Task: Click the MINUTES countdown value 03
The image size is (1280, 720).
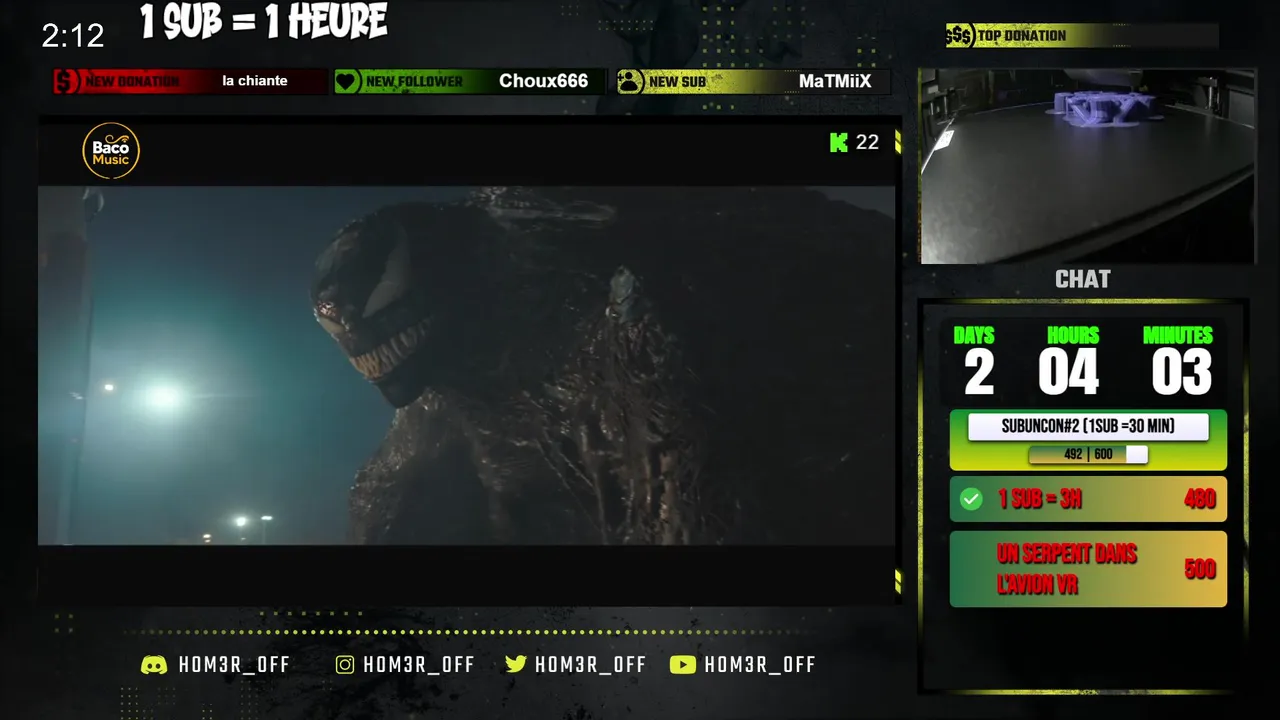Action: [x=1181, y=372]
